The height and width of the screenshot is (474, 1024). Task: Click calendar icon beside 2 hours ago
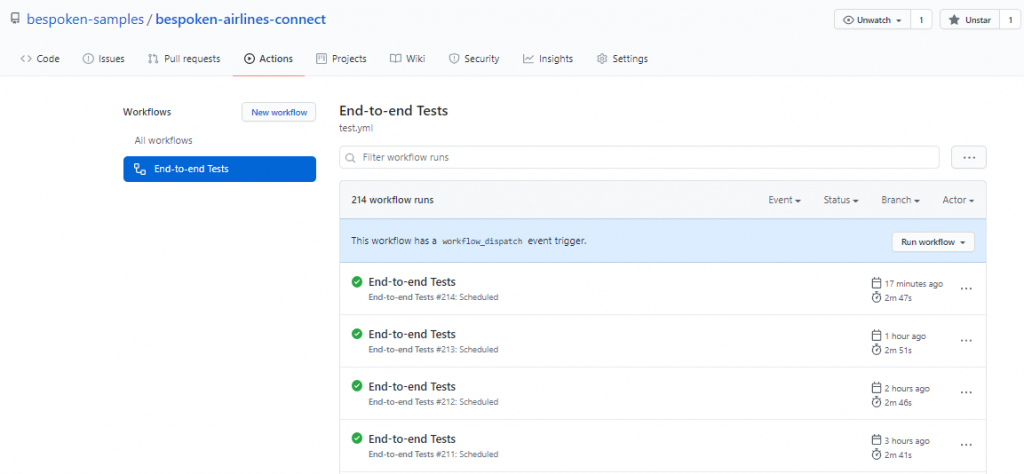click(x=876, y=388)
